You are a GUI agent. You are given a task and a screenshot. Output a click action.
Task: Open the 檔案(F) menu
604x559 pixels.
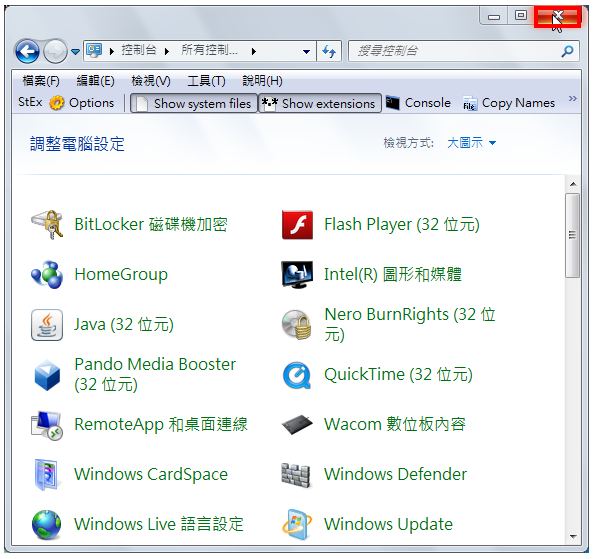41,81
